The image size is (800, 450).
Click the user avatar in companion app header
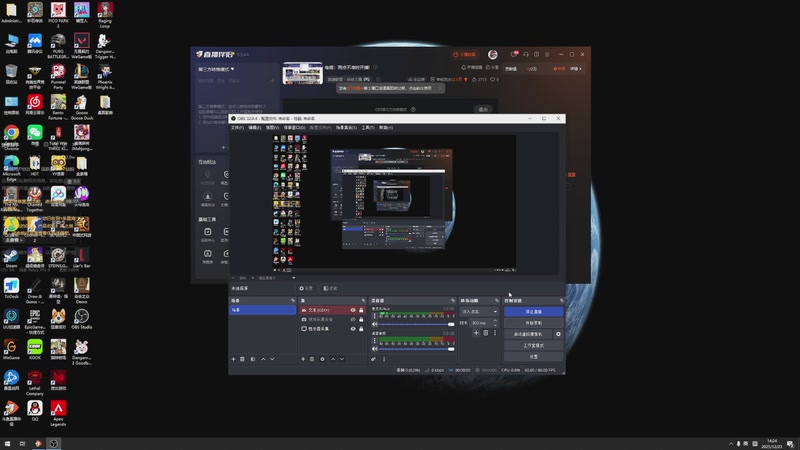(492, 54)
